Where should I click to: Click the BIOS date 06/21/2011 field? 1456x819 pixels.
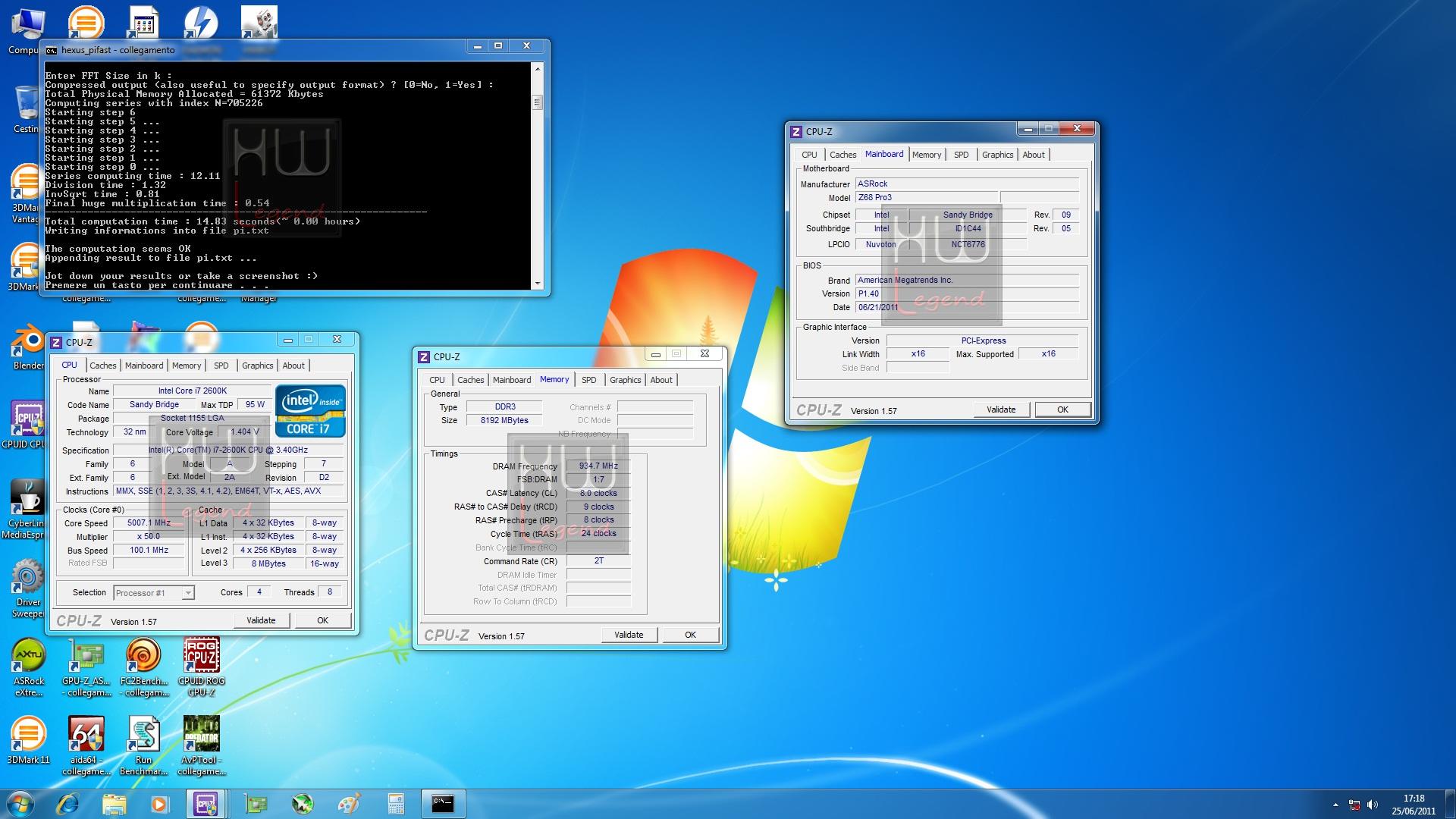coord(967,308)
